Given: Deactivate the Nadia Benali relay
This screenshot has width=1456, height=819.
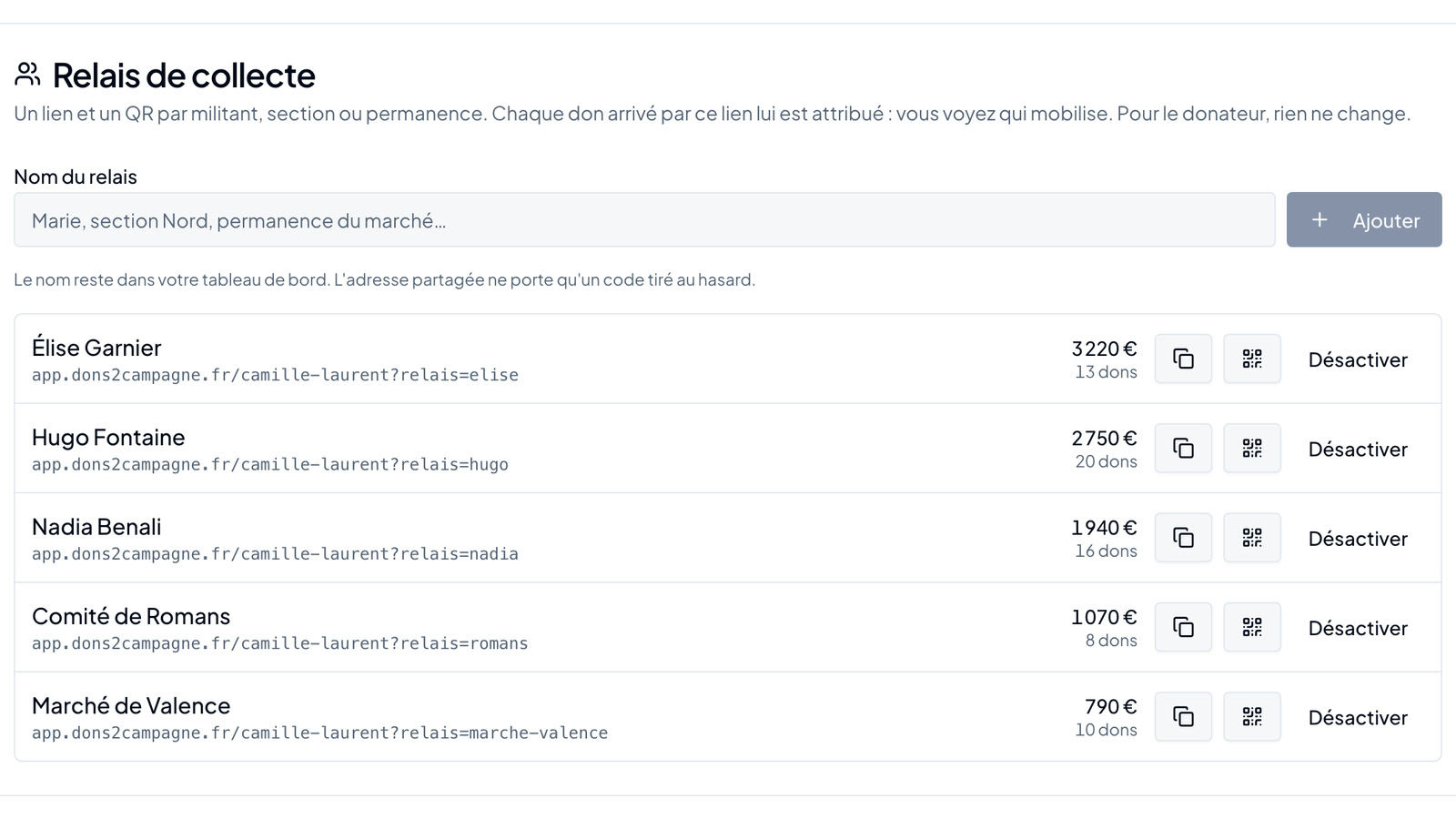Looking at the screenshot, I should click(1358, 539).
